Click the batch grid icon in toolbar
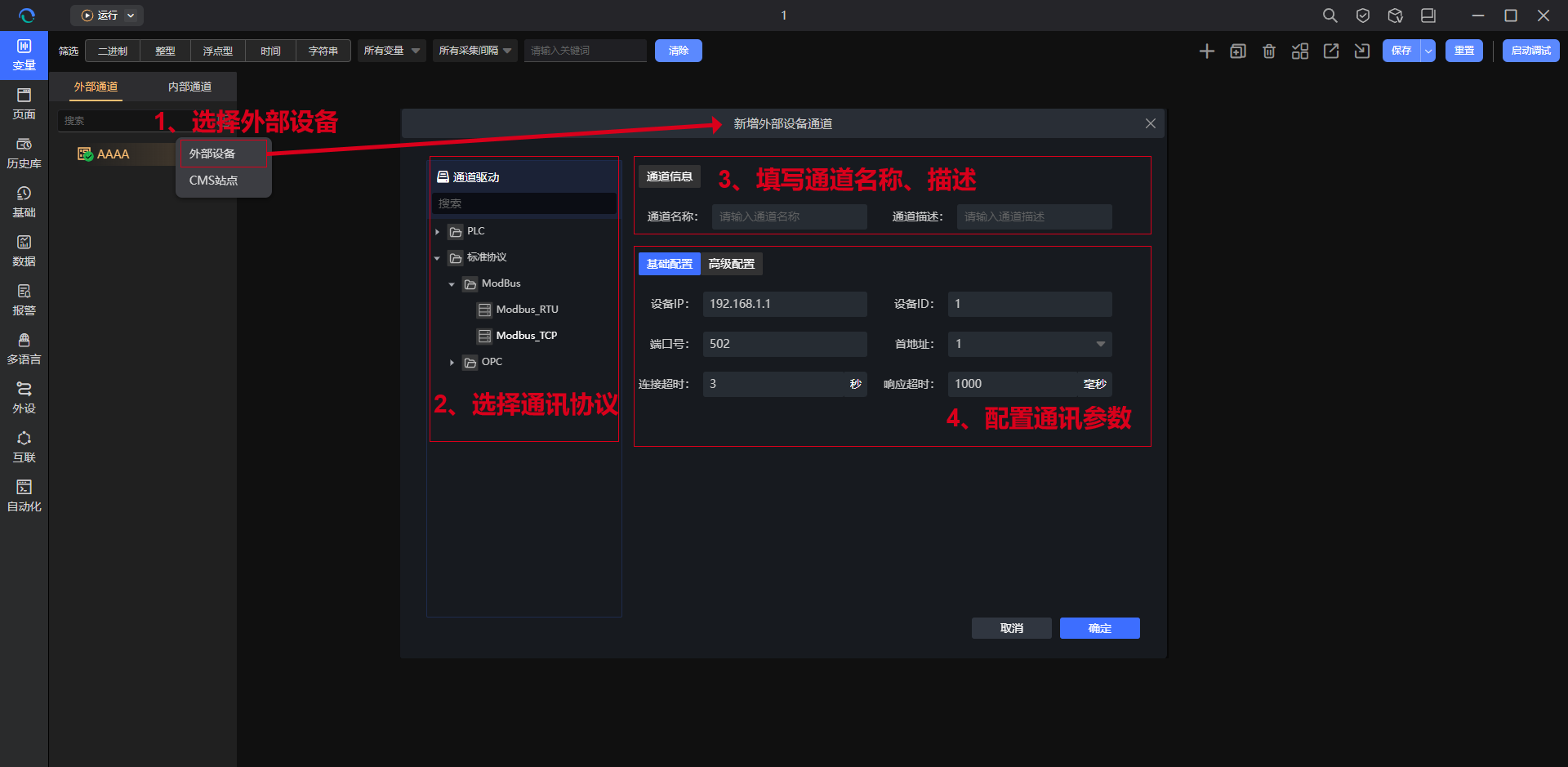The width and height of the screenshot is (1568, 767). point(1299,51)
